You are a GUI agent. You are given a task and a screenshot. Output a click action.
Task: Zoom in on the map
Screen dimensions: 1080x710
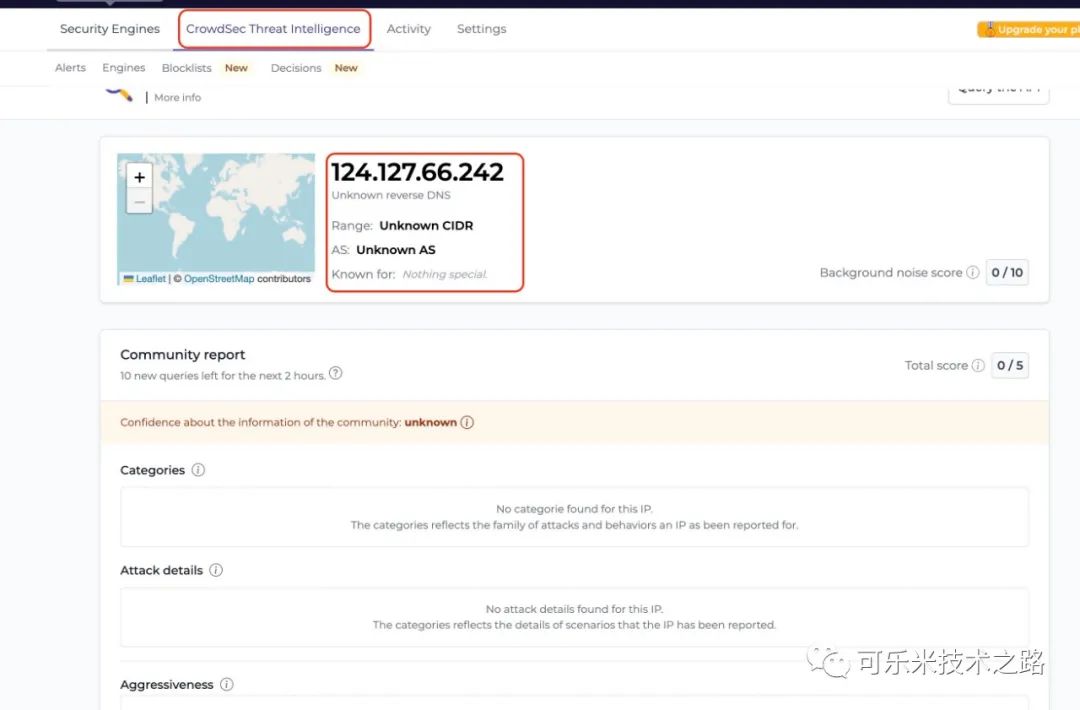(139, 177)
